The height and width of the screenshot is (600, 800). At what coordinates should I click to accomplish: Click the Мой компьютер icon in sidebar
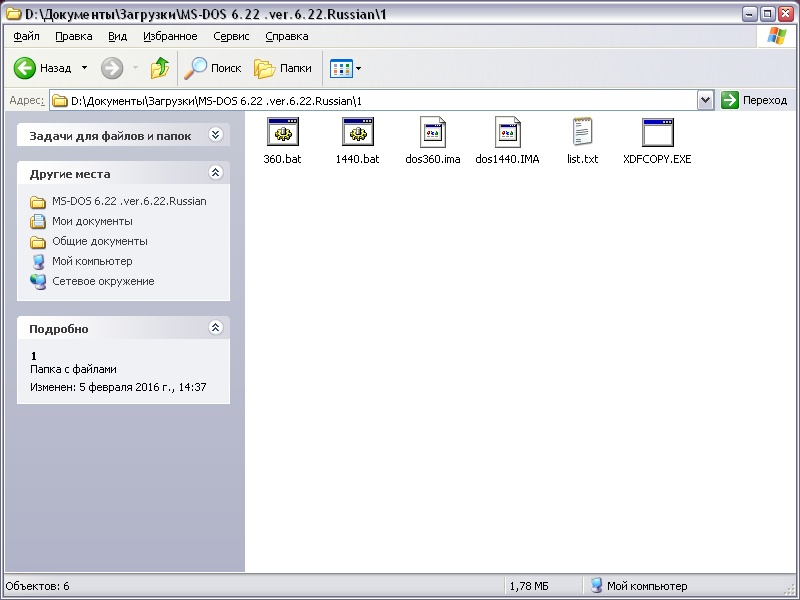pyautogui.click(x=38, y=261)
